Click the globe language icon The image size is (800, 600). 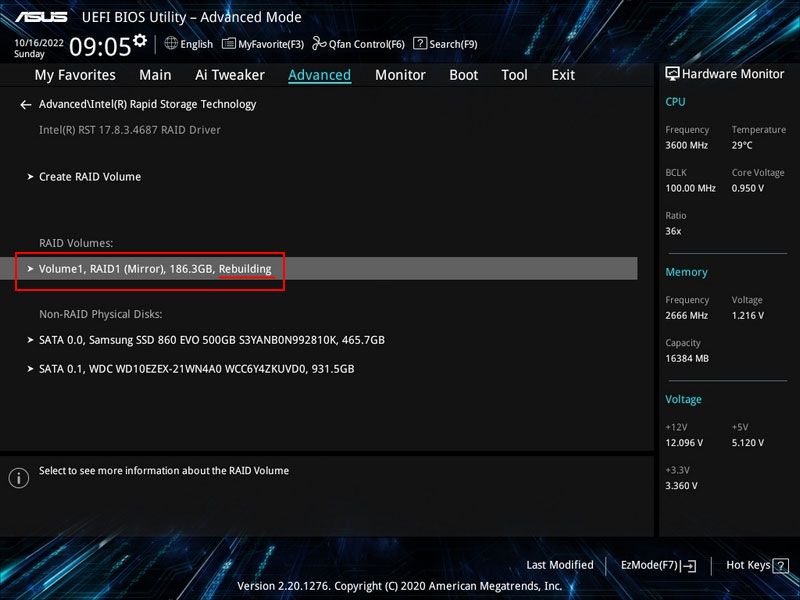point(171,43)
